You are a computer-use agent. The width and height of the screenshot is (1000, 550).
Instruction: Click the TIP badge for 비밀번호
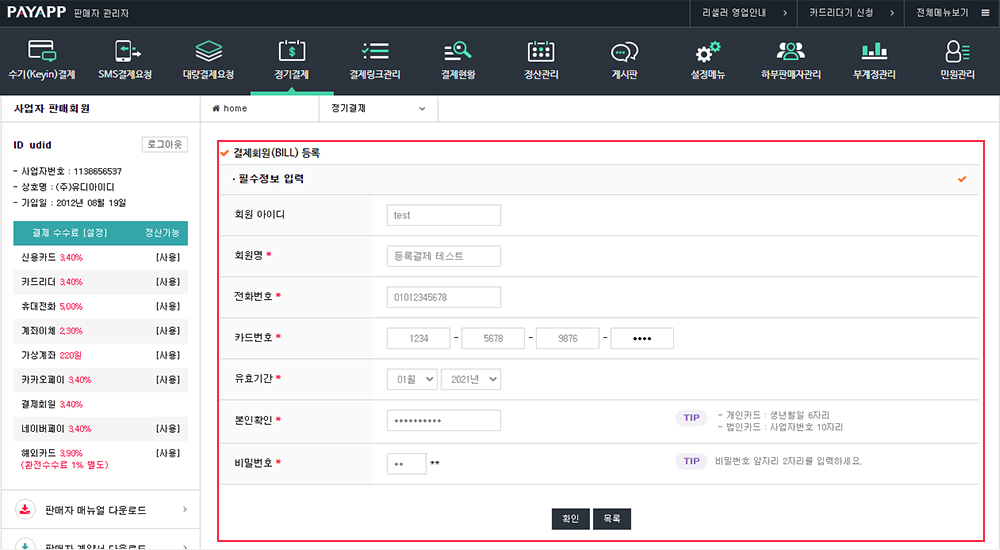click(x=691, y=461)
